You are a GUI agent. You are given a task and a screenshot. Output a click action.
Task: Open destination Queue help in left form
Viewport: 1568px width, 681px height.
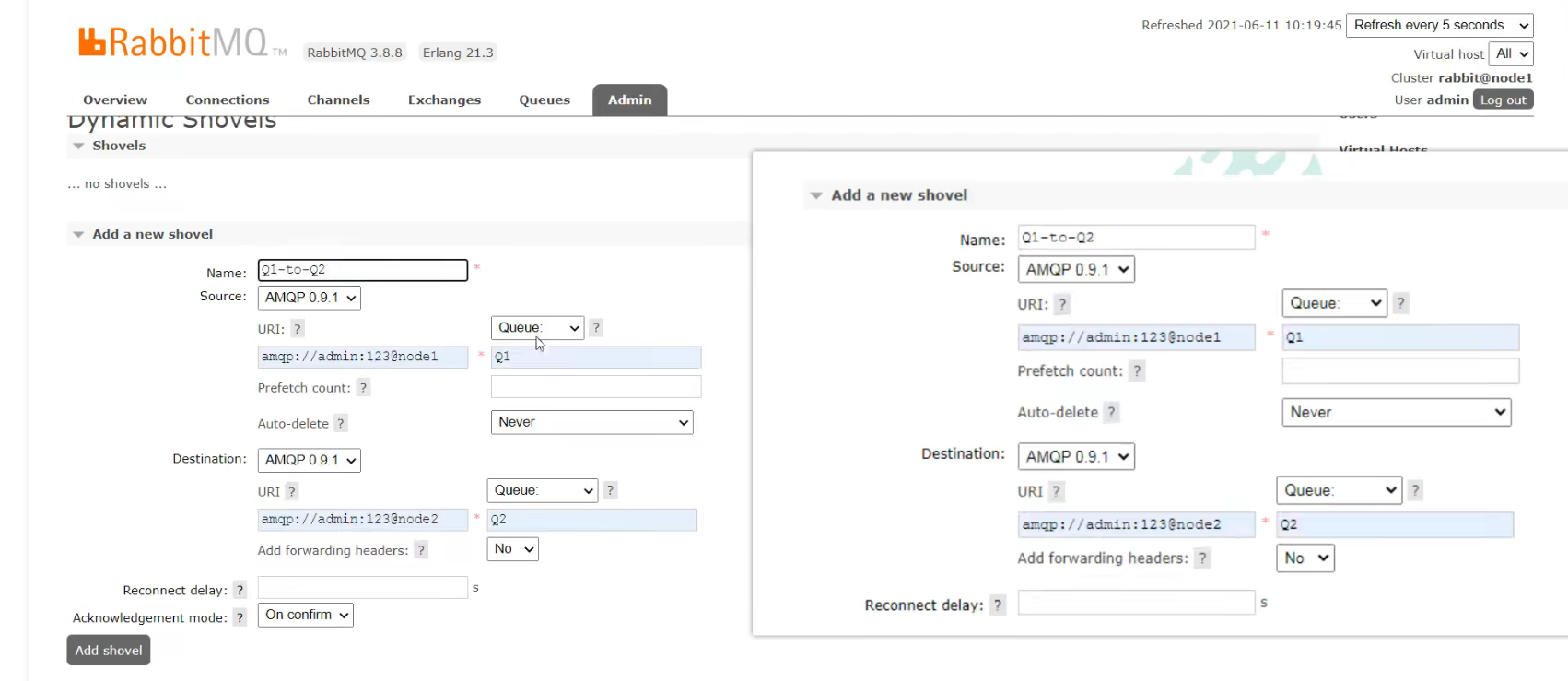pos(610,490)
